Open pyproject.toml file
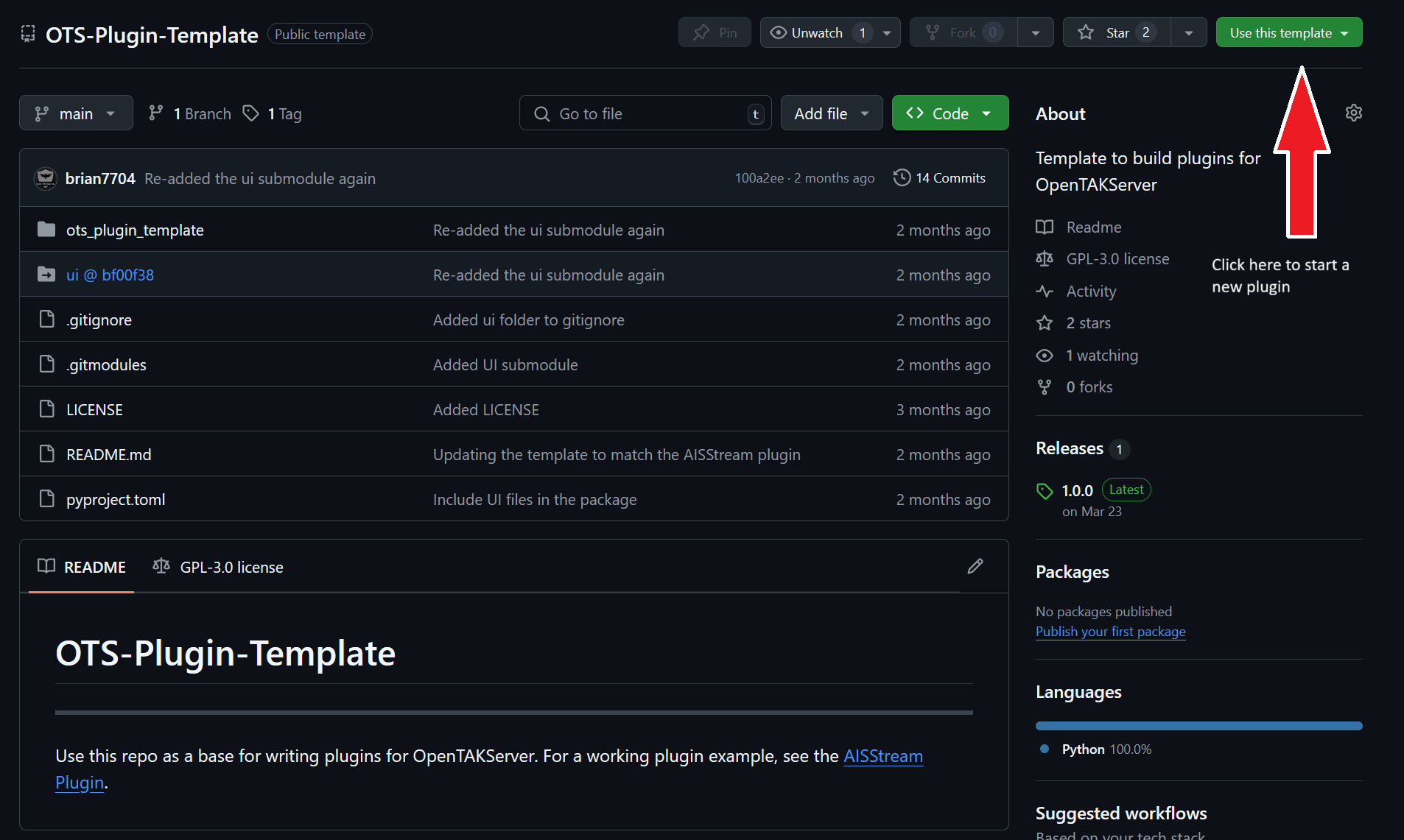The width and height of the screenshot is (1404, 840). click(116, 499)
